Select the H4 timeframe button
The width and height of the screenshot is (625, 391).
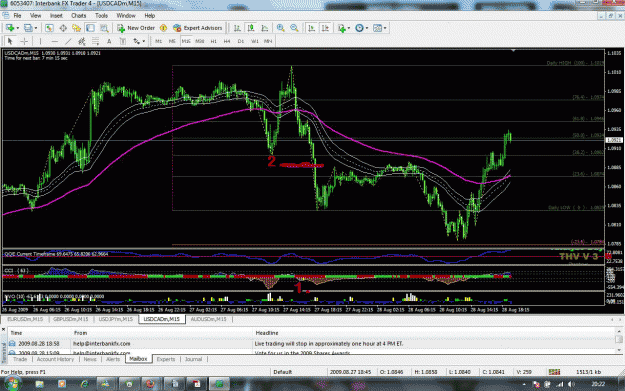pos(227,41)
